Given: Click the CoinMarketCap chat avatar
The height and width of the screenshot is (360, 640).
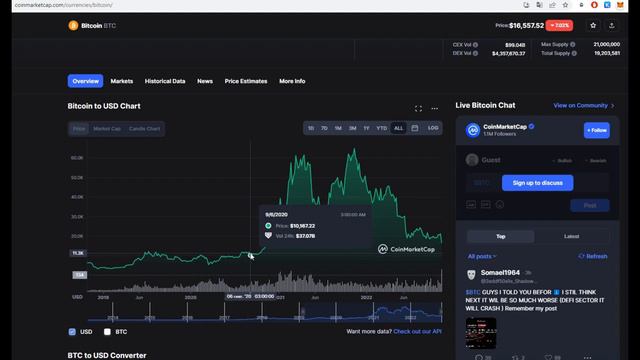Looking at the screenshot, I should (x=473, y=130).
